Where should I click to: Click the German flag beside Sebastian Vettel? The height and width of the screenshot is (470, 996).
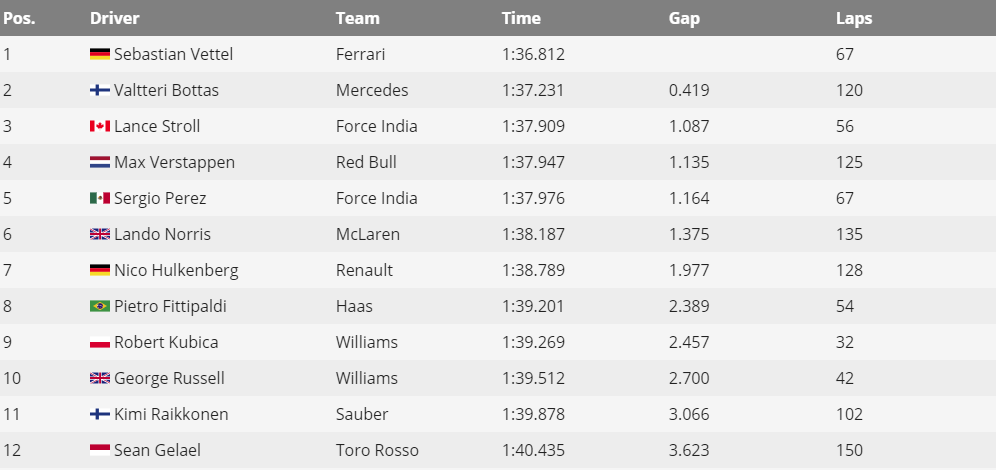[100, 54]
